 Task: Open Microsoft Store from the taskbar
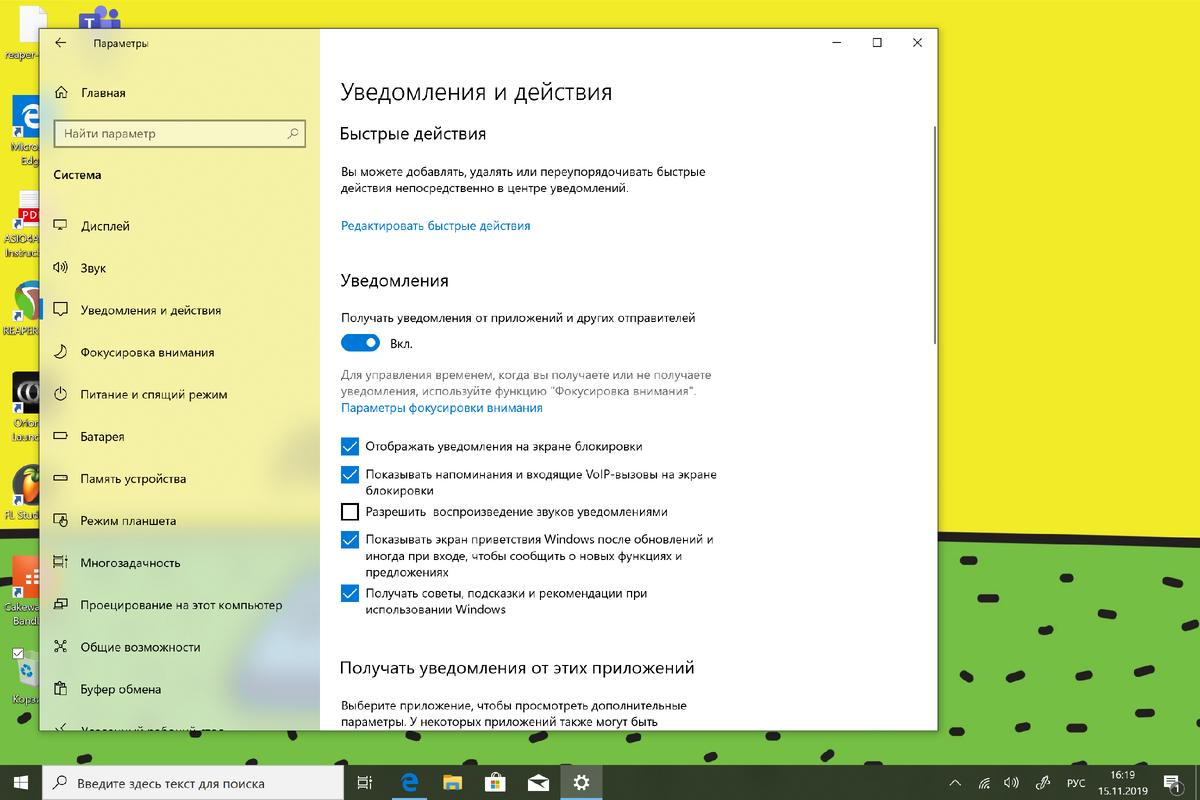tap(495, 783)
